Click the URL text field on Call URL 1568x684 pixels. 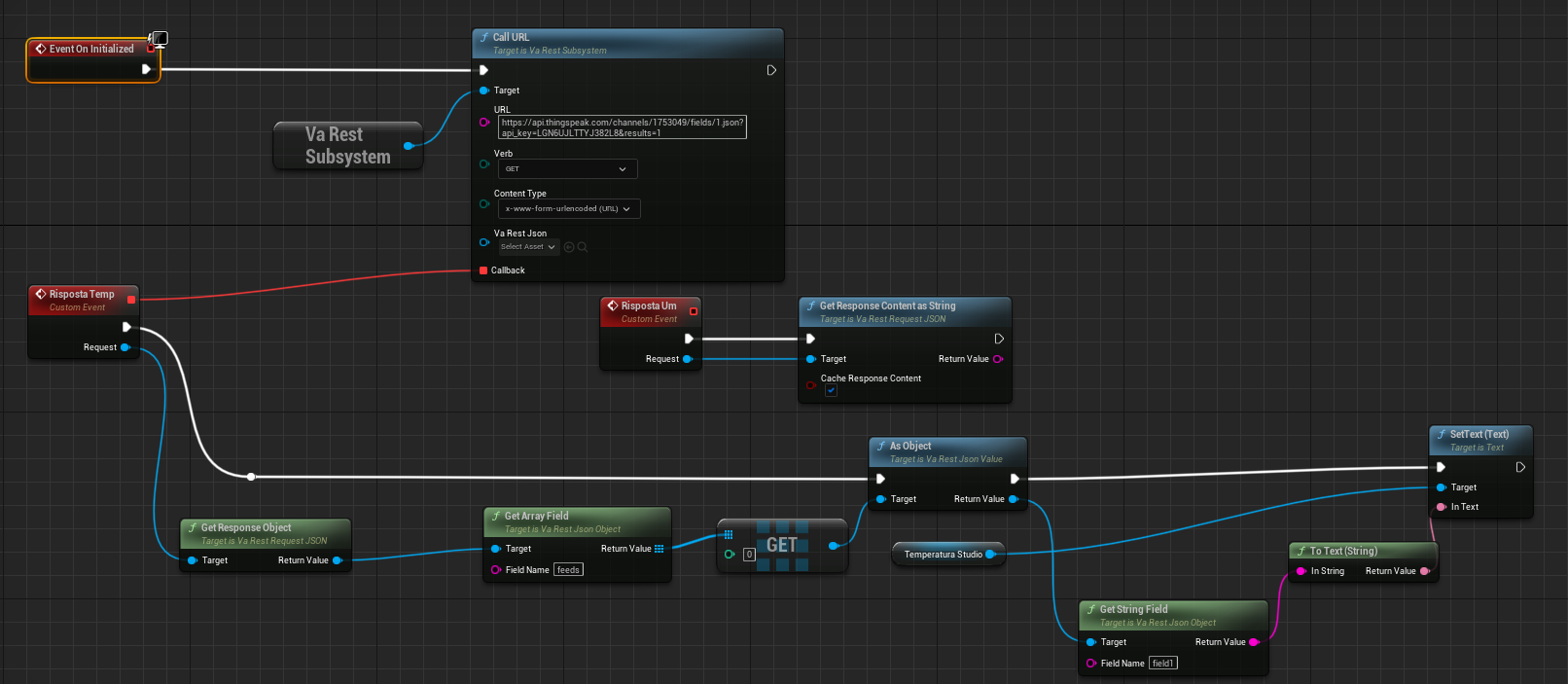click(x=623, y=127)
